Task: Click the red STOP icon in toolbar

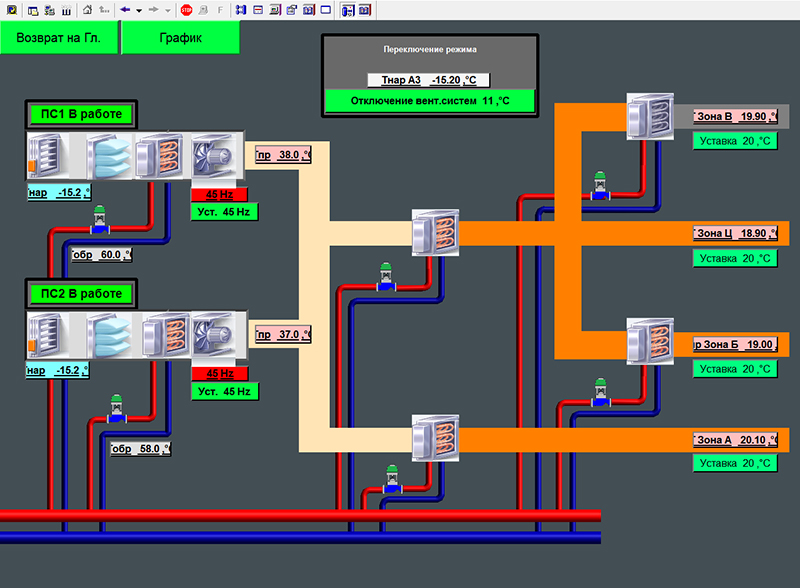Action: [x=187, y=10]
